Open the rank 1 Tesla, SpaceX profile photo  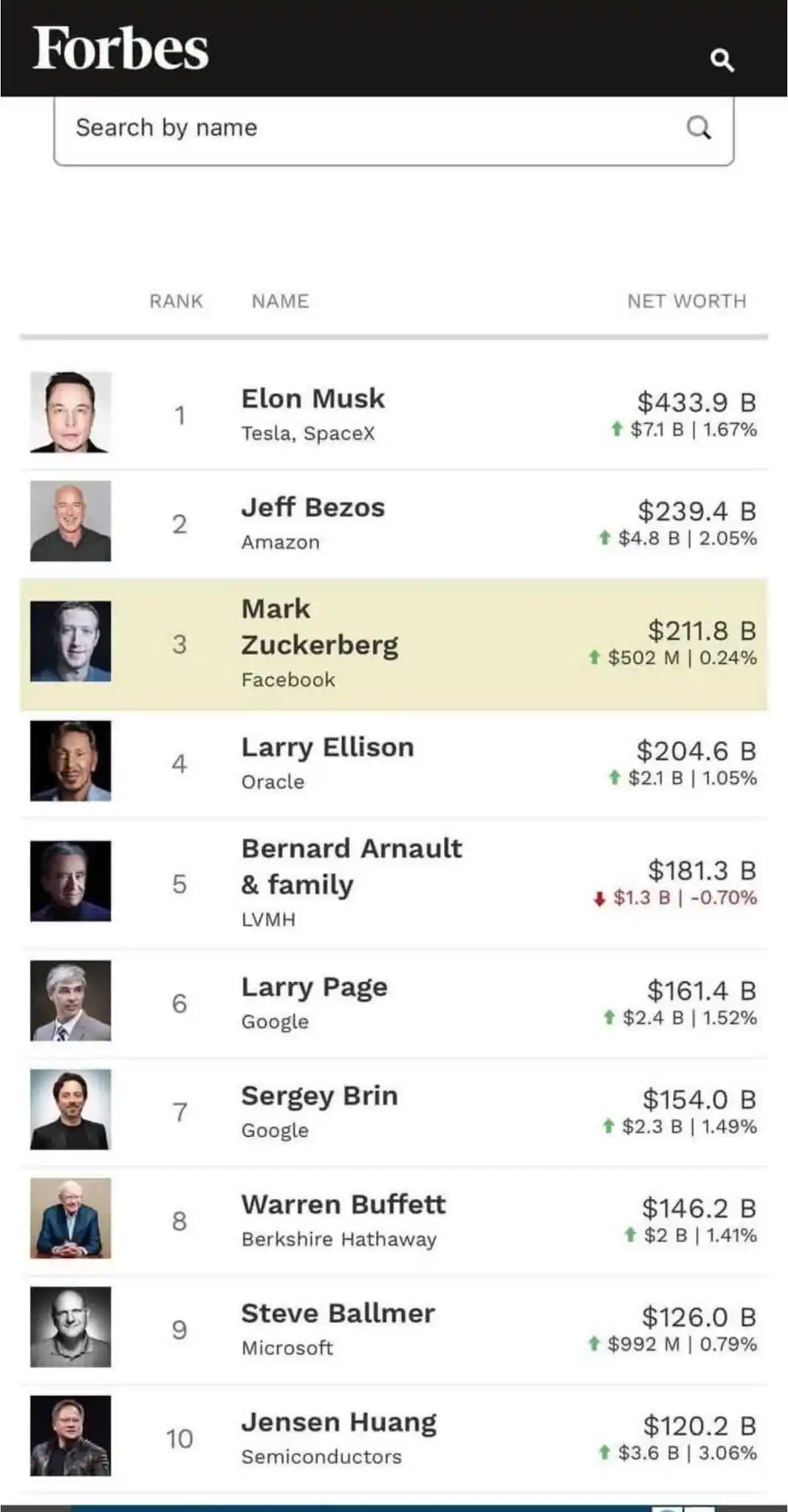tap(71, 412)
